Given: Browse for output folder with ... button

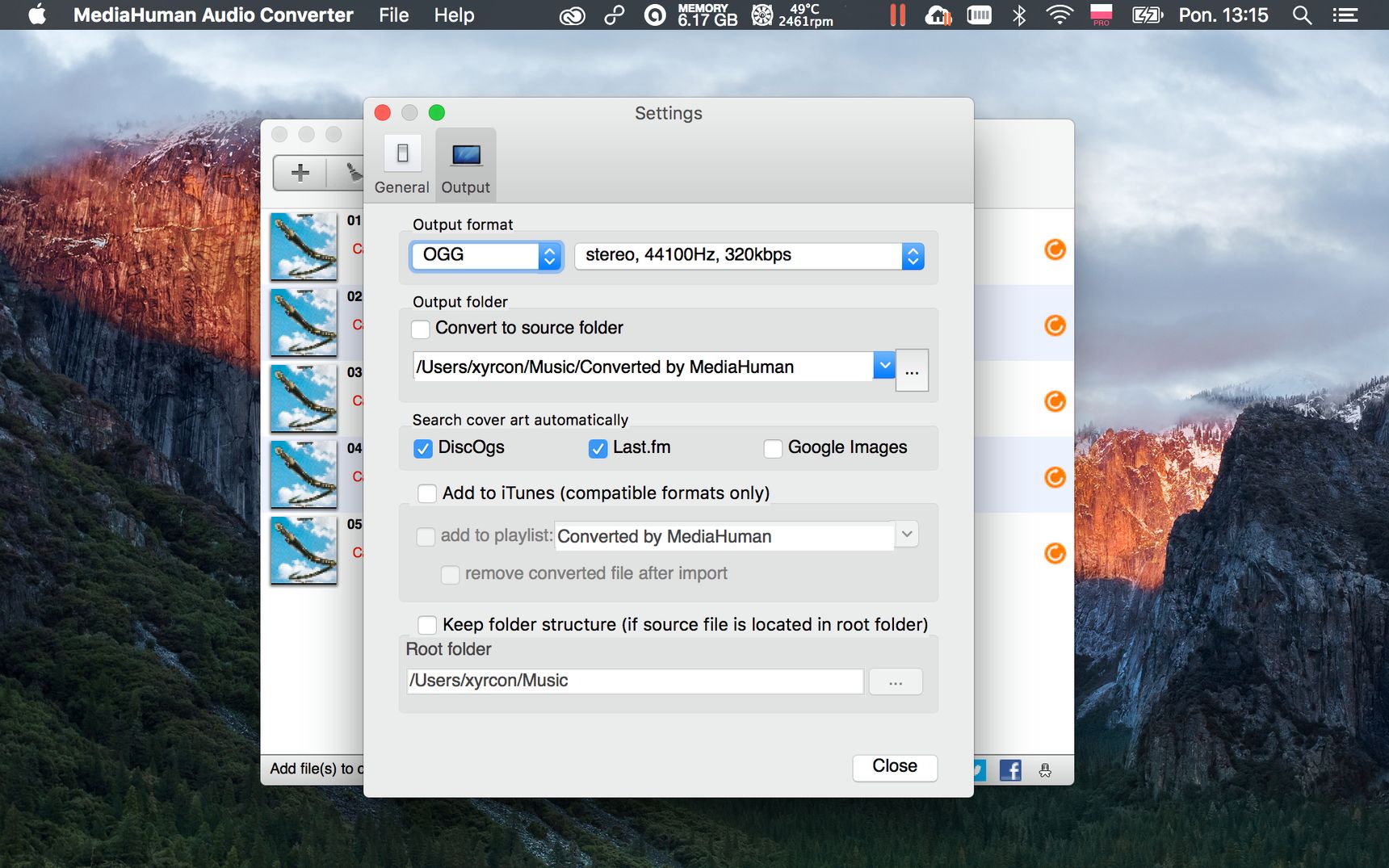Looking at the screenshot, I should [x=913, y=371].
